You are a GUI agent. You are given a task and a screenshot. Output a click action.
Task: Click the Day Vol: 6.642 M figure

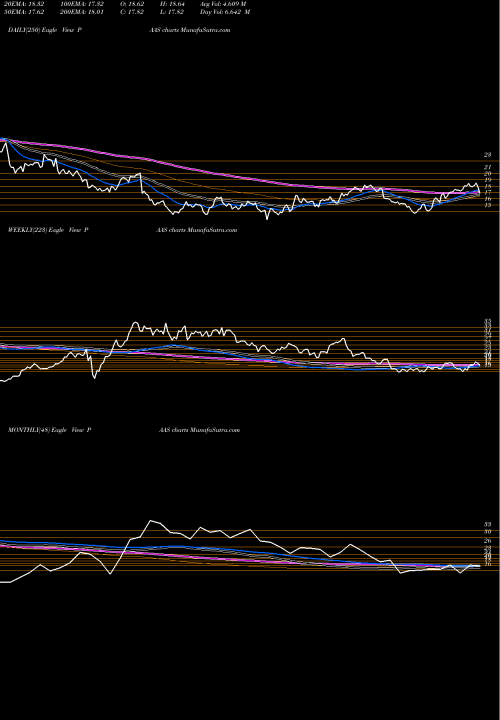coord(225,12)
